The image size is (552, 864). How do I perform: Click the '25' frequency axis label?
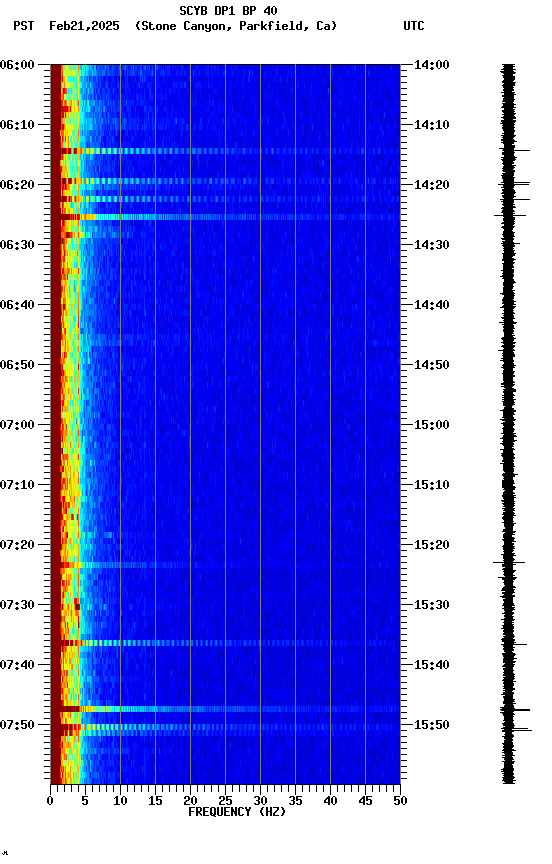coord(225,801)
